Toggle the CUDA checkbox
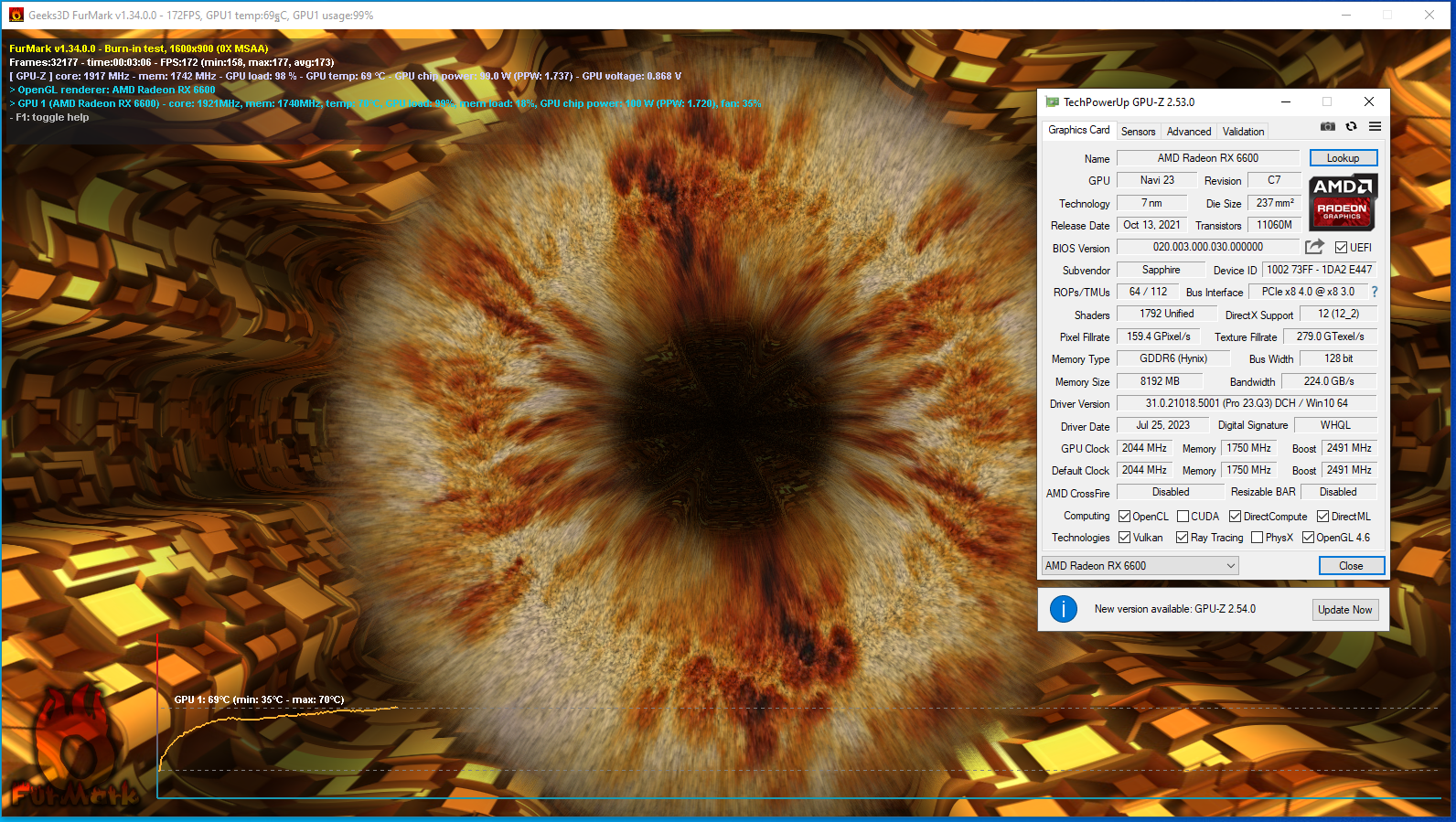This screenshot has width=1456, height=822. click(x=1183, y=517)
